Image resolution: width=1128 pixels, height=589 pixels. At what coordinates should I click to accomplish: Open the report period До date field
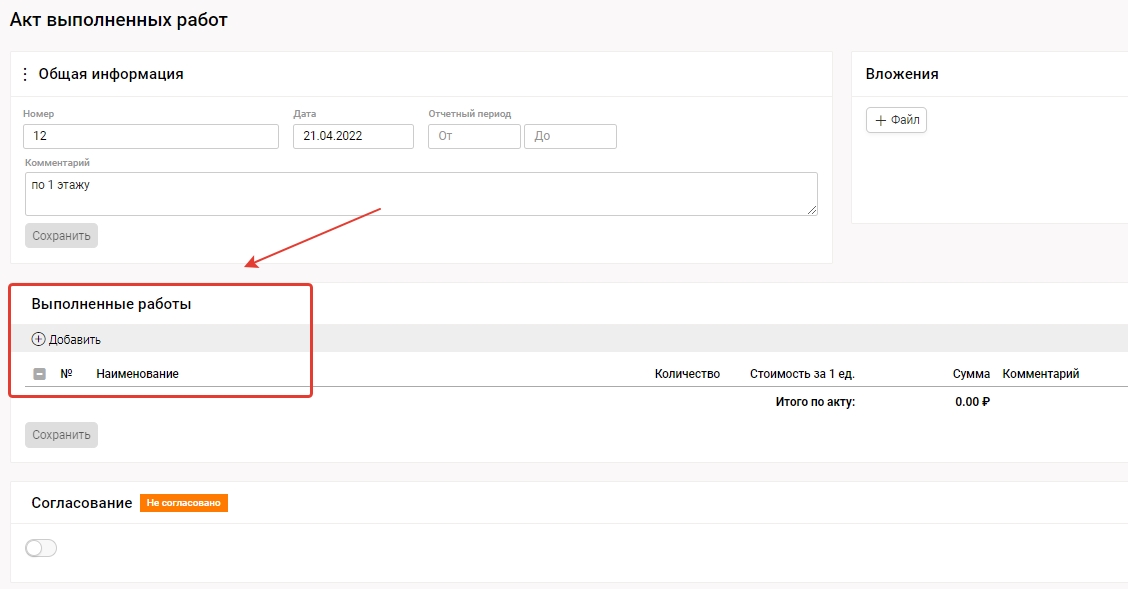(570, 136)
